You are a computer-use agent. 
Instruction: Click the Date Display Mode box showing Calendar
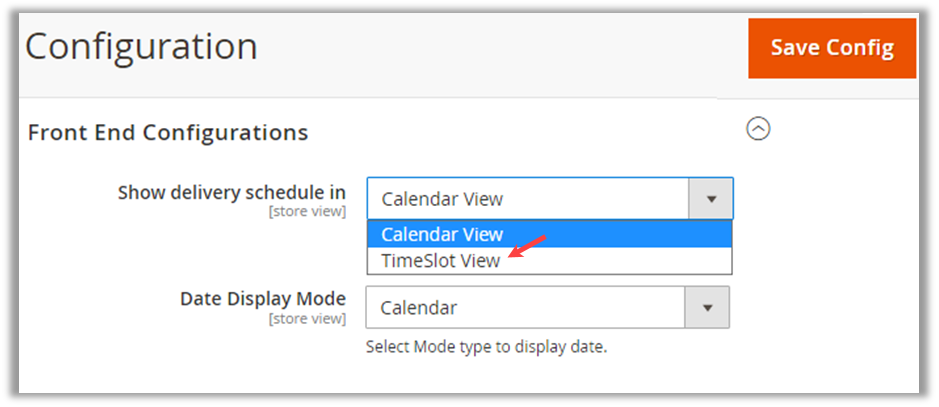pos(525,308)
